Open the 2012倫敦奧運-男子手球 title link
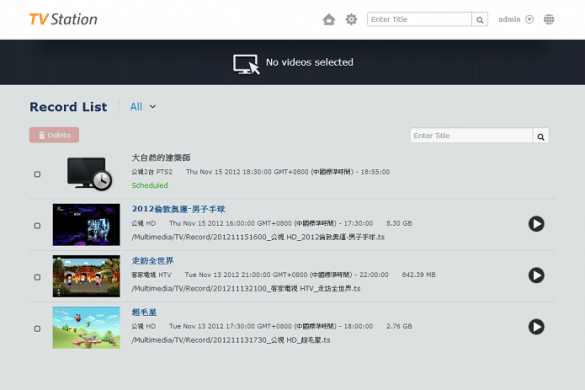 click(178, 209)
